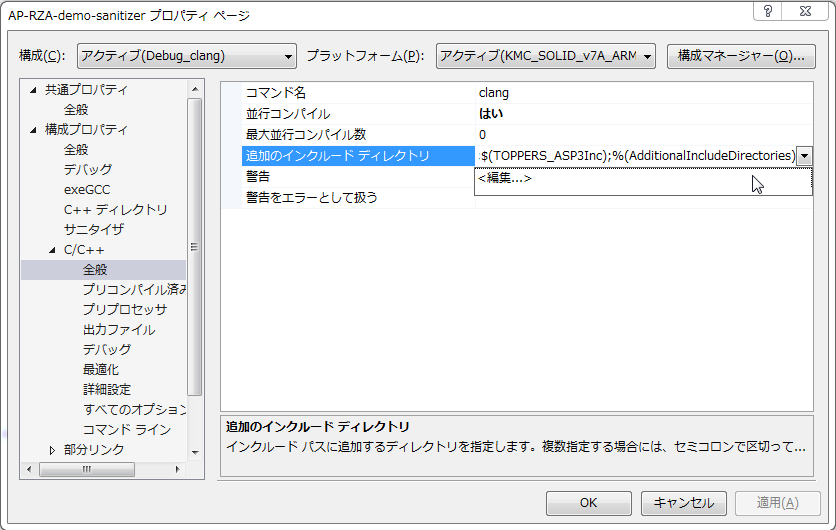Select 最適化 in the tree
The height and width of the screenshot is (530, 836).
100,370
